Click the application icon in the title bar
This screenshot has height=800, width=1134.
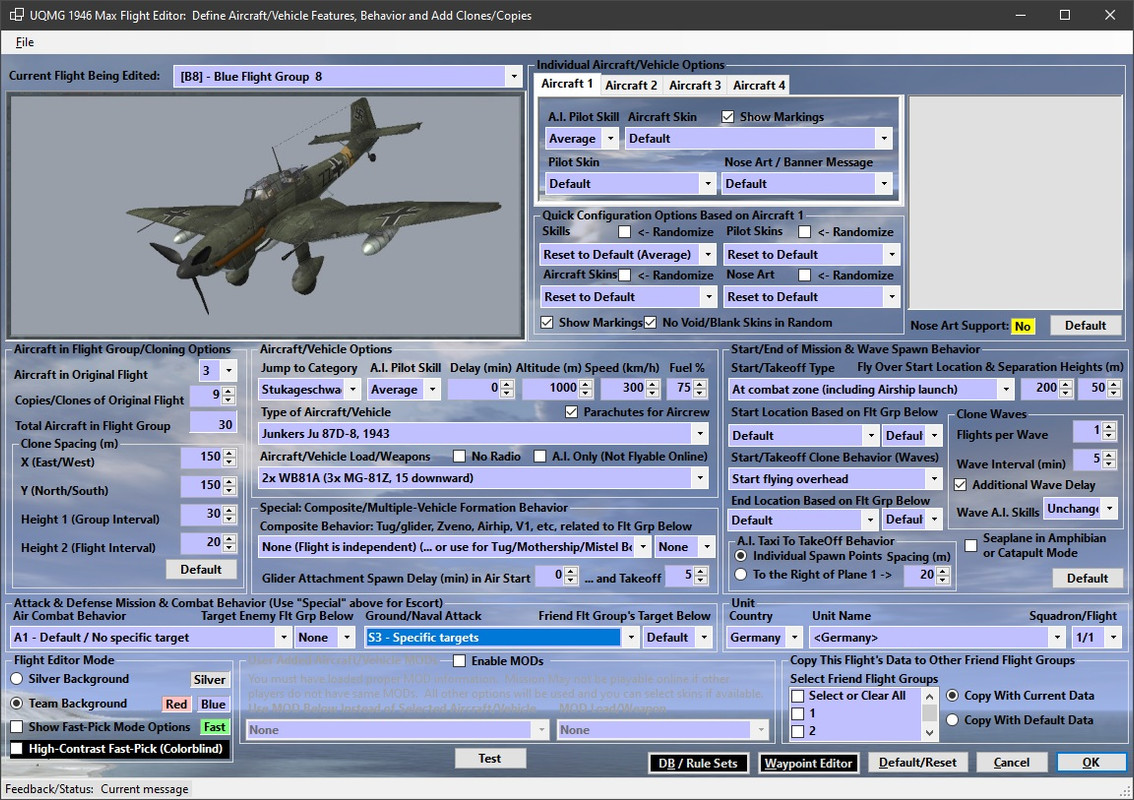[16, 15]
